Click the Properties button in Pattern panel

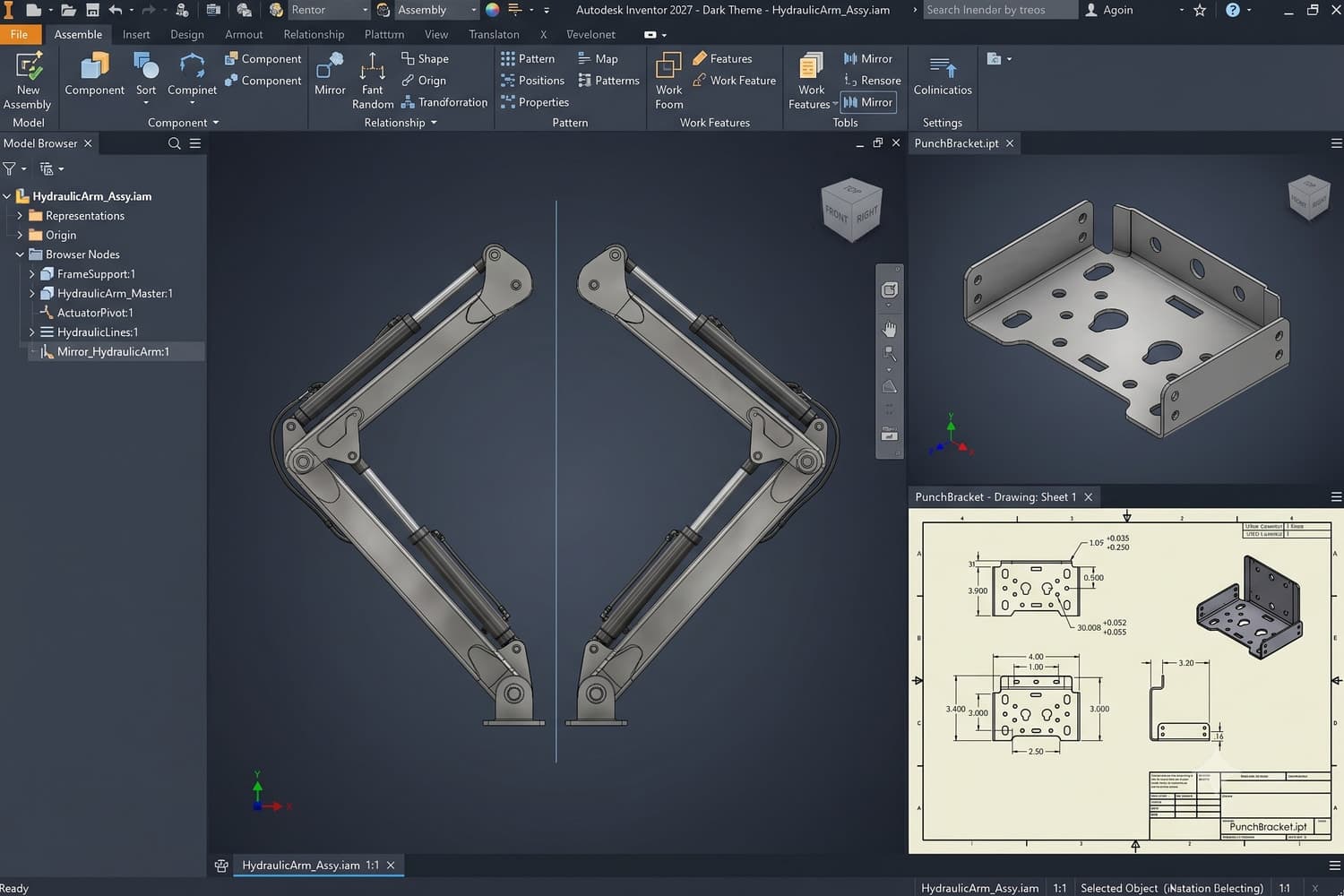(x=535, y=102)
